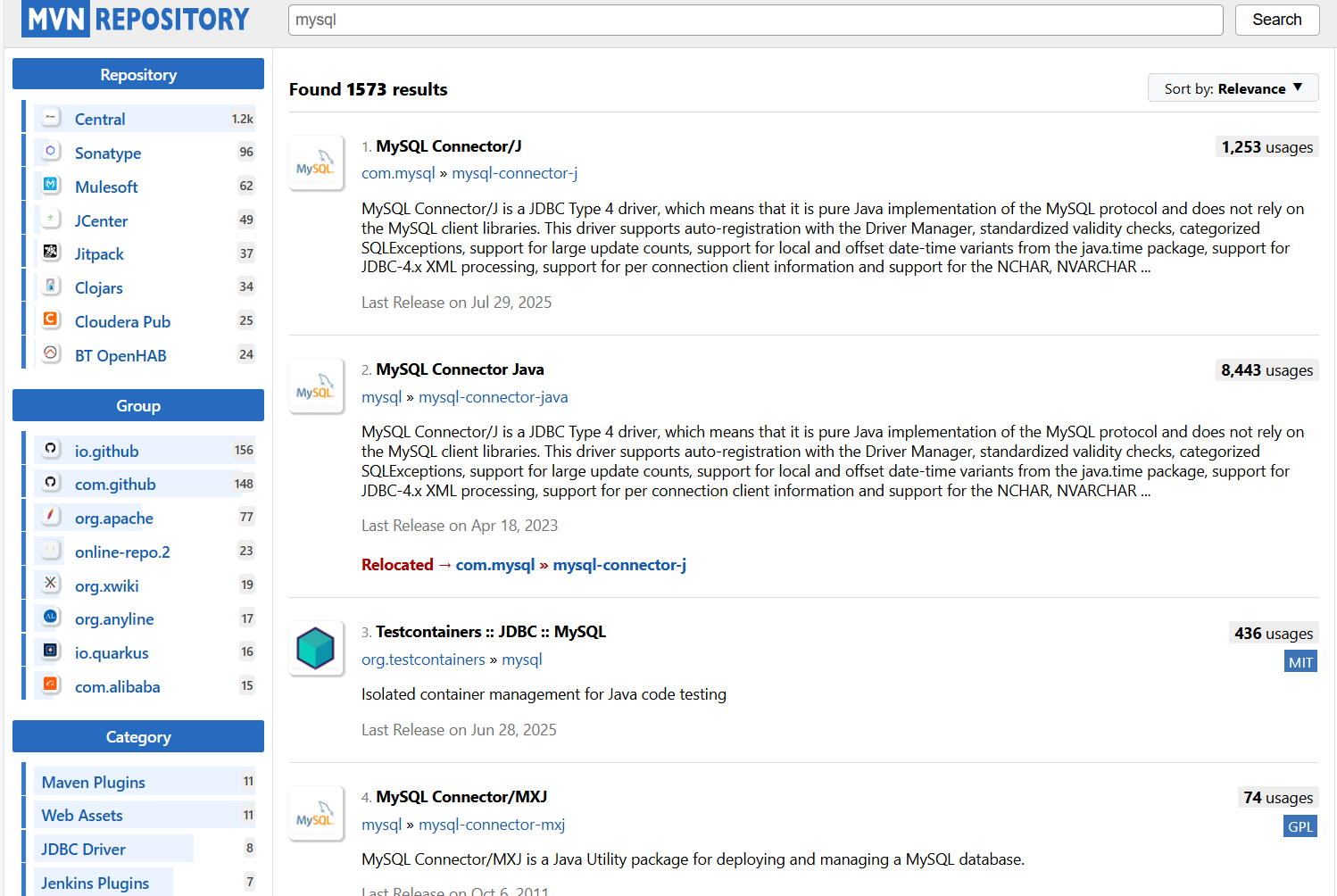Viewport: 1337px width, 896px height.
Task: Filter by online-repo.2 group
Action: coord(145,552)
